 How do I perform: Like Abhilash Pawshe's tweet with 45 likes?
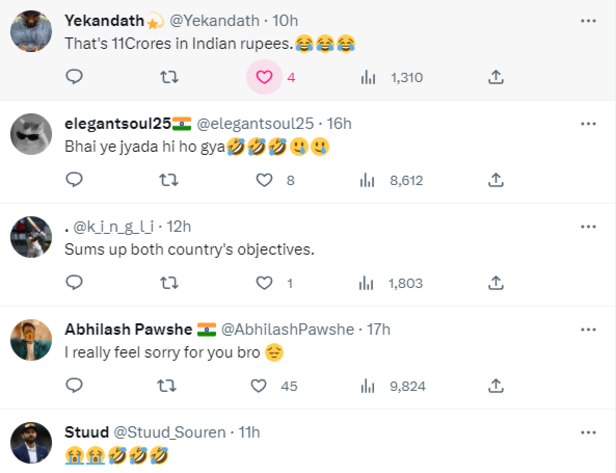pyautogui.click(x=258, y=386)
